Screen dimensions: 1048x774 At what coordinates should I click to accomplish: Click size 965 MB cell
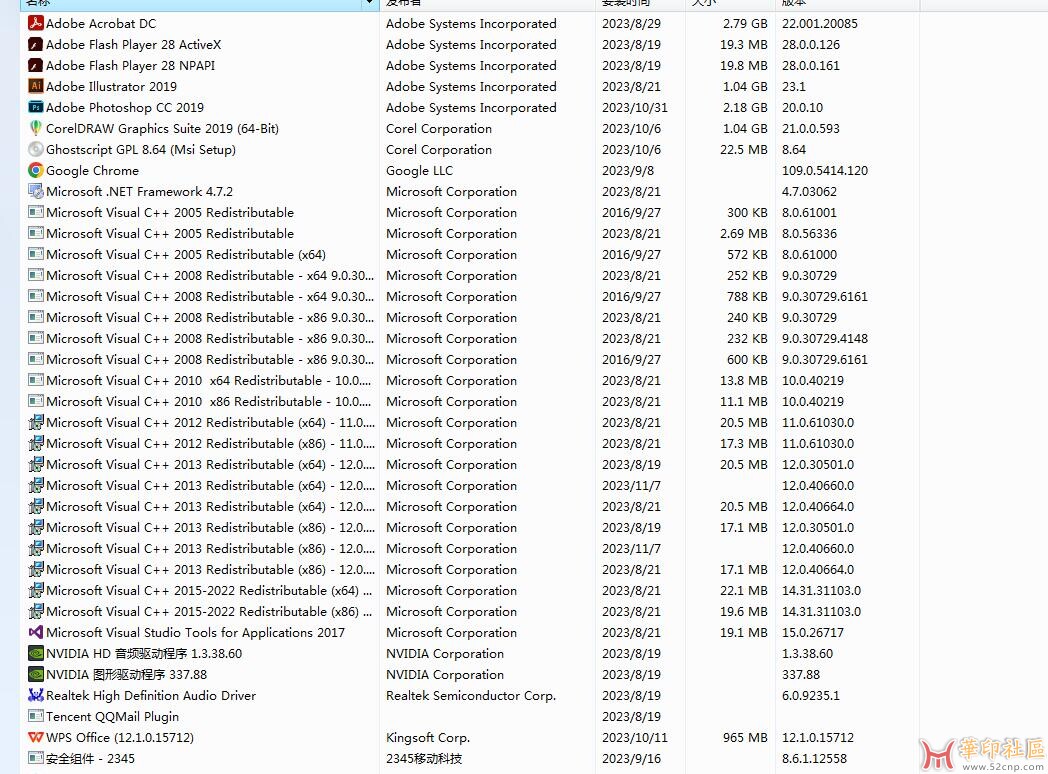tap(745, 738)
